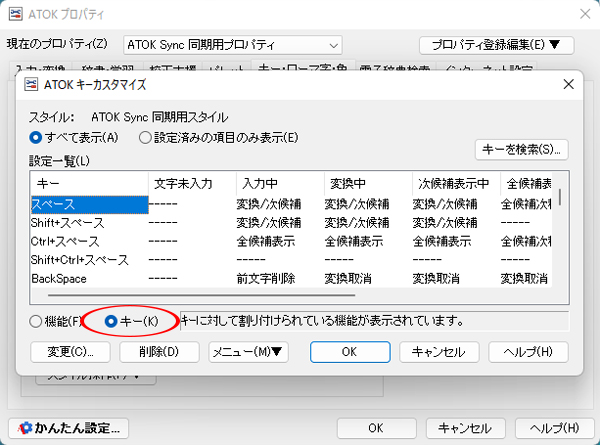Click 変換取消 in 変換中 column of BackSpace
Viewport: 600px width, 445px height.
click(x=348, y=279)
